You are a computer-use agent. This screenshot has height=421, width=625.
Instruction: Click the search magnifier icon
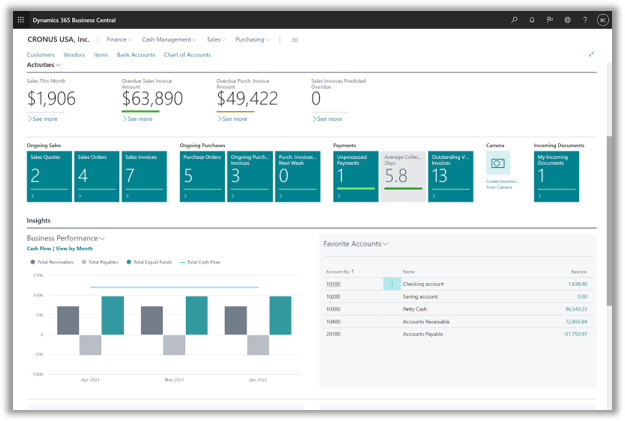click(x=514, y=20)
